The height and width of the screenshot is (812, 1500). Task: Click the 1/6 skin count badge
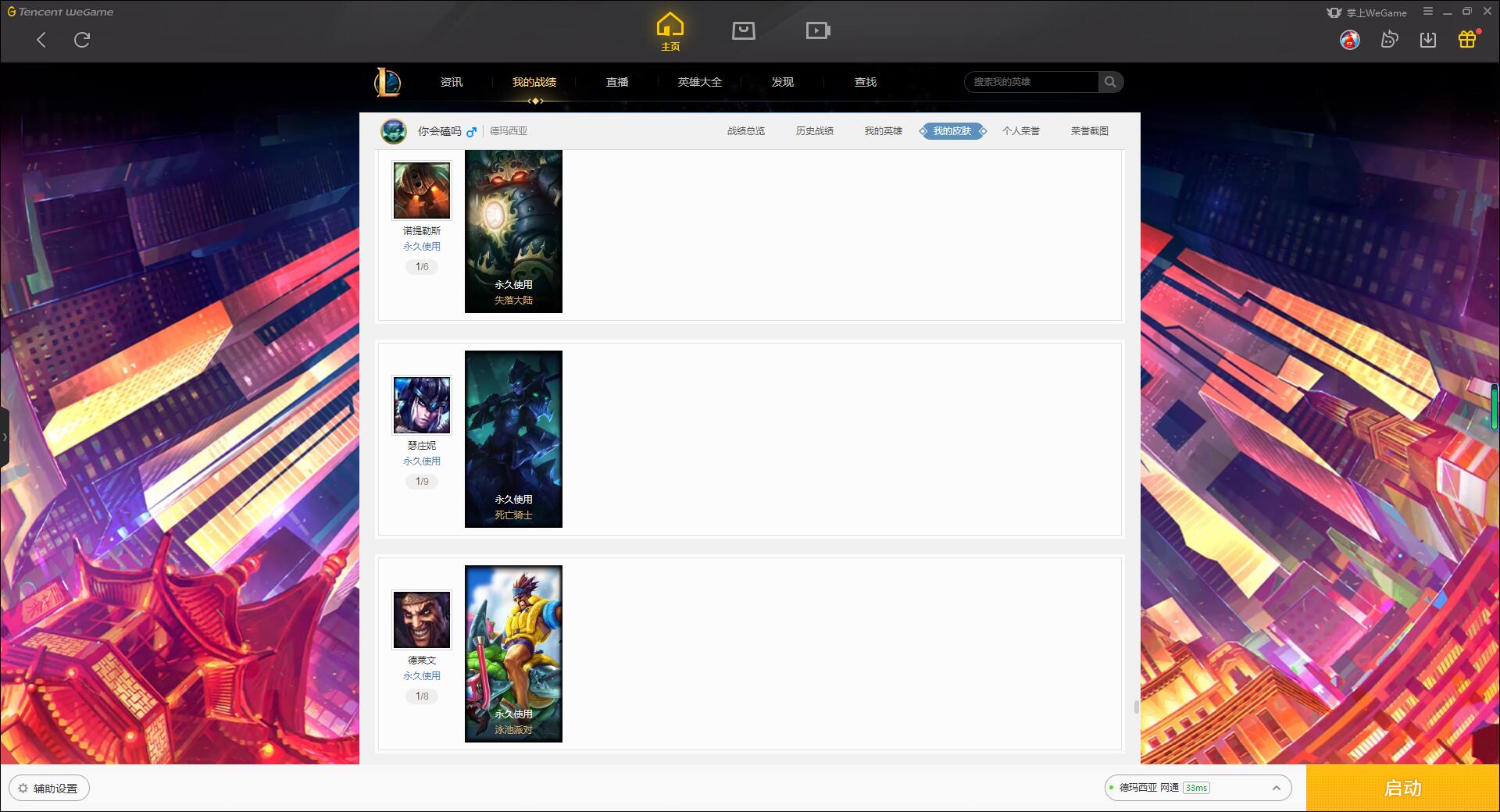click(x=422, y=267)
